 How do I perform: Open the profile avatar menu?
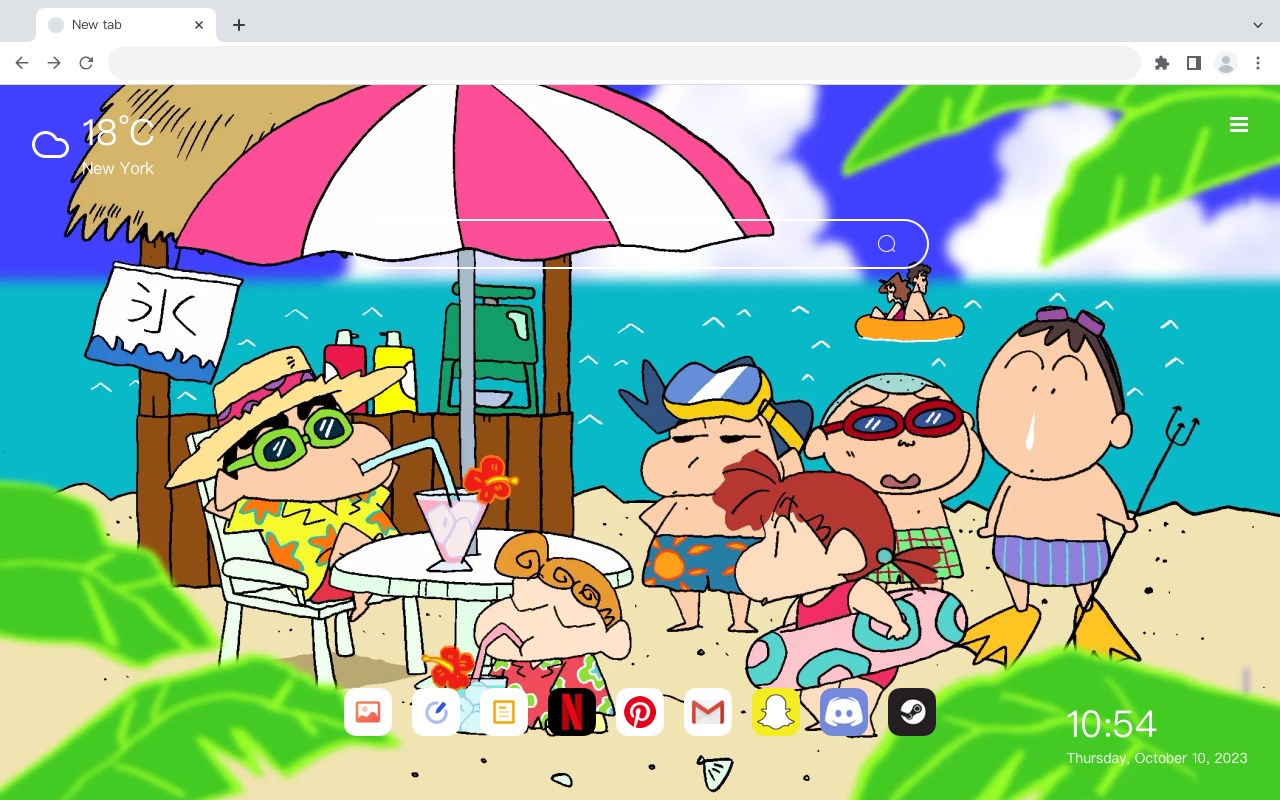[x=1226, y=63]
